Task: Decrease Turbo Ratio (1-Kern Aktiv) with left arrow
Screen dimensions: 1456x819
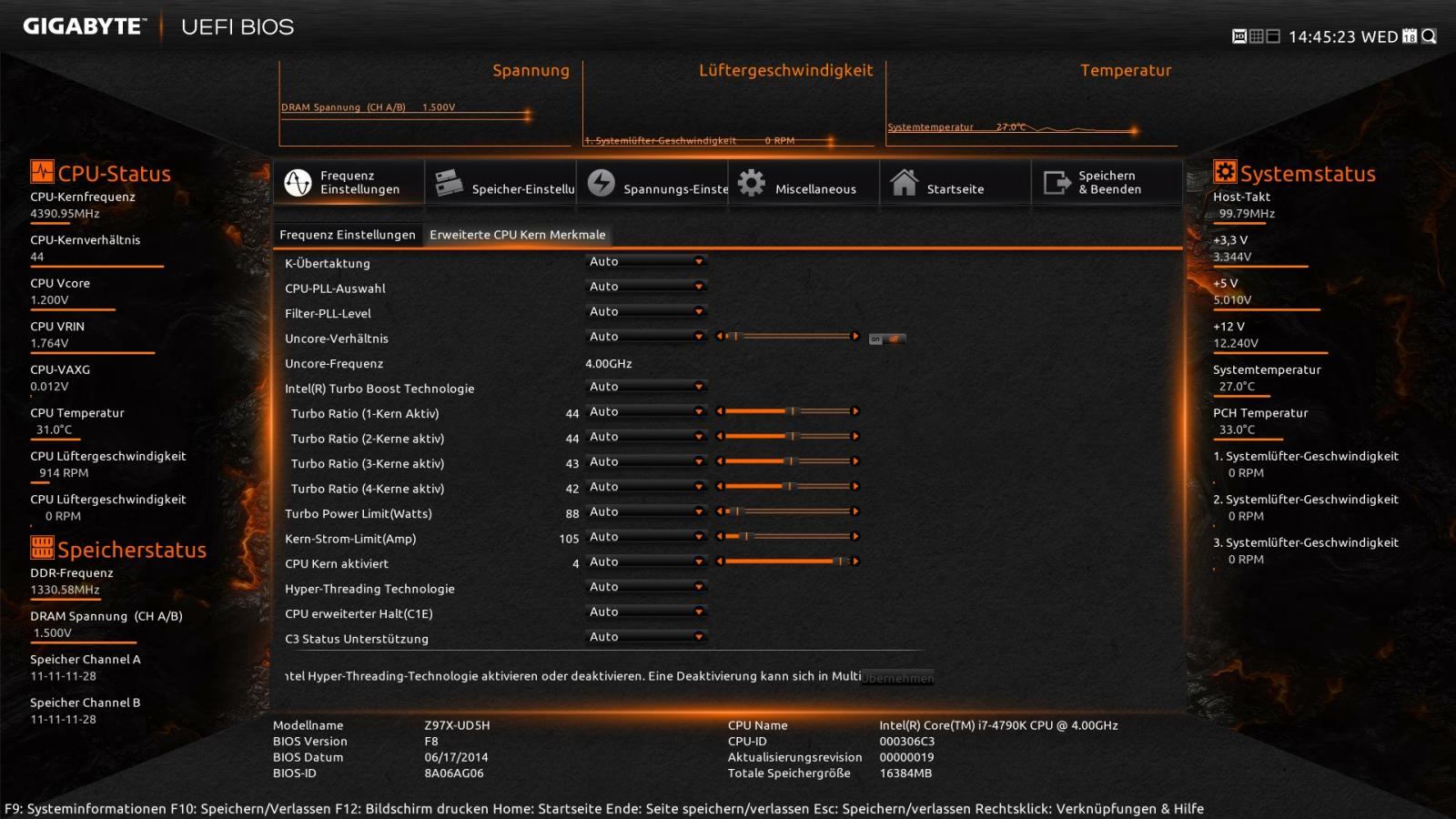Action: (720, 411)
